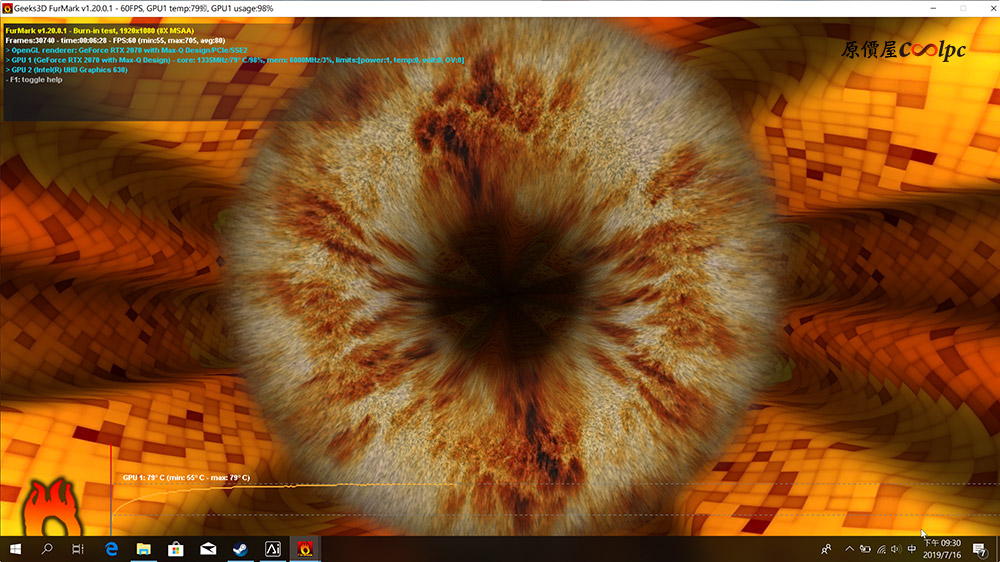
Task: Check battery status in system tray
Action: point(865,549)
